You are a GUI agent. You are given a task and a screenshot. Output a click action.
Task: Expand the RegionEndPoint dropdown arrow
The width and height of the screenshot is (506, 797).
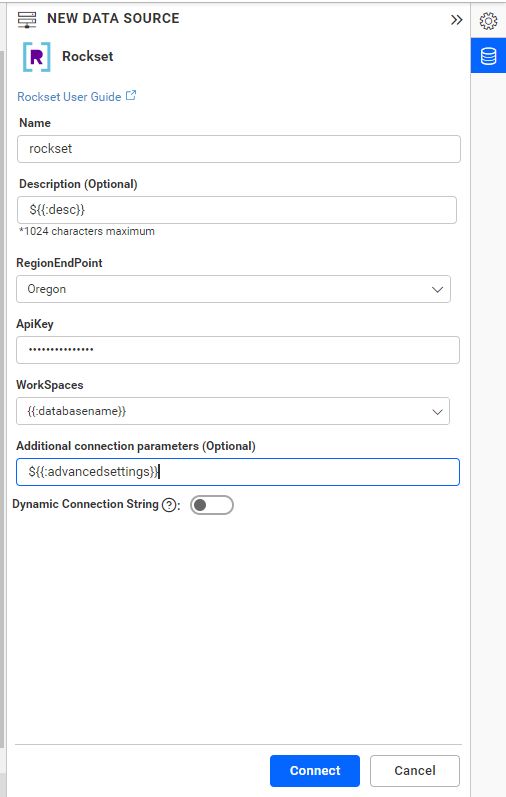click(x=437, y=289)
